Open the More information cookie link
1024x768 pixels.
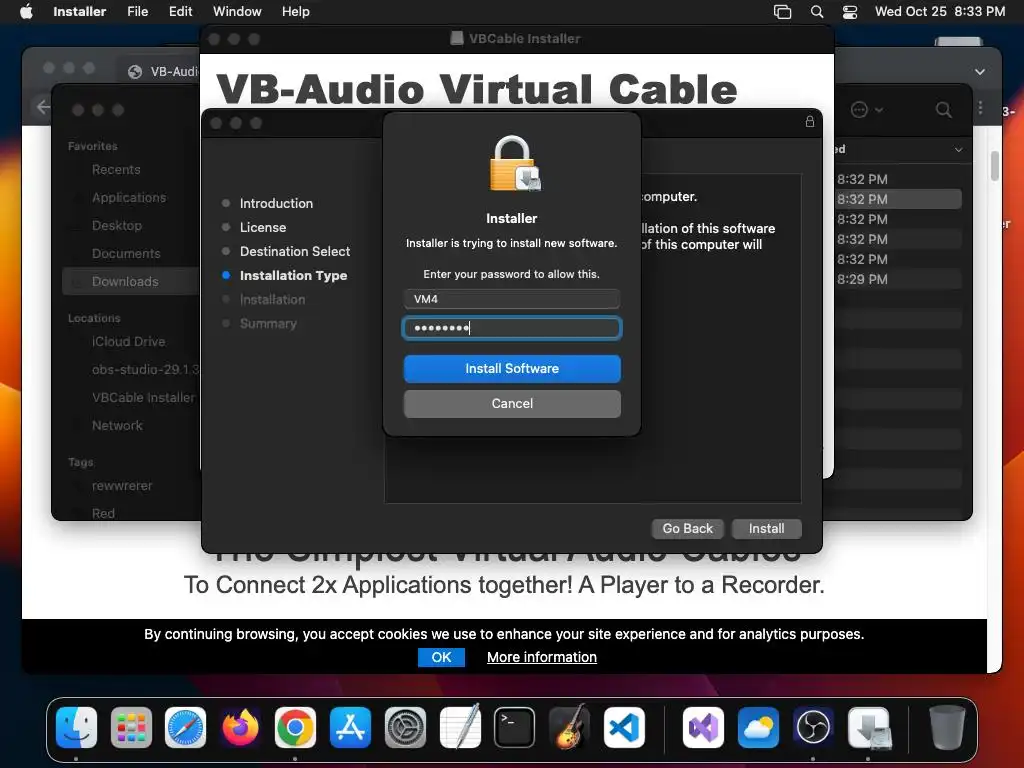tap(542, 657)
